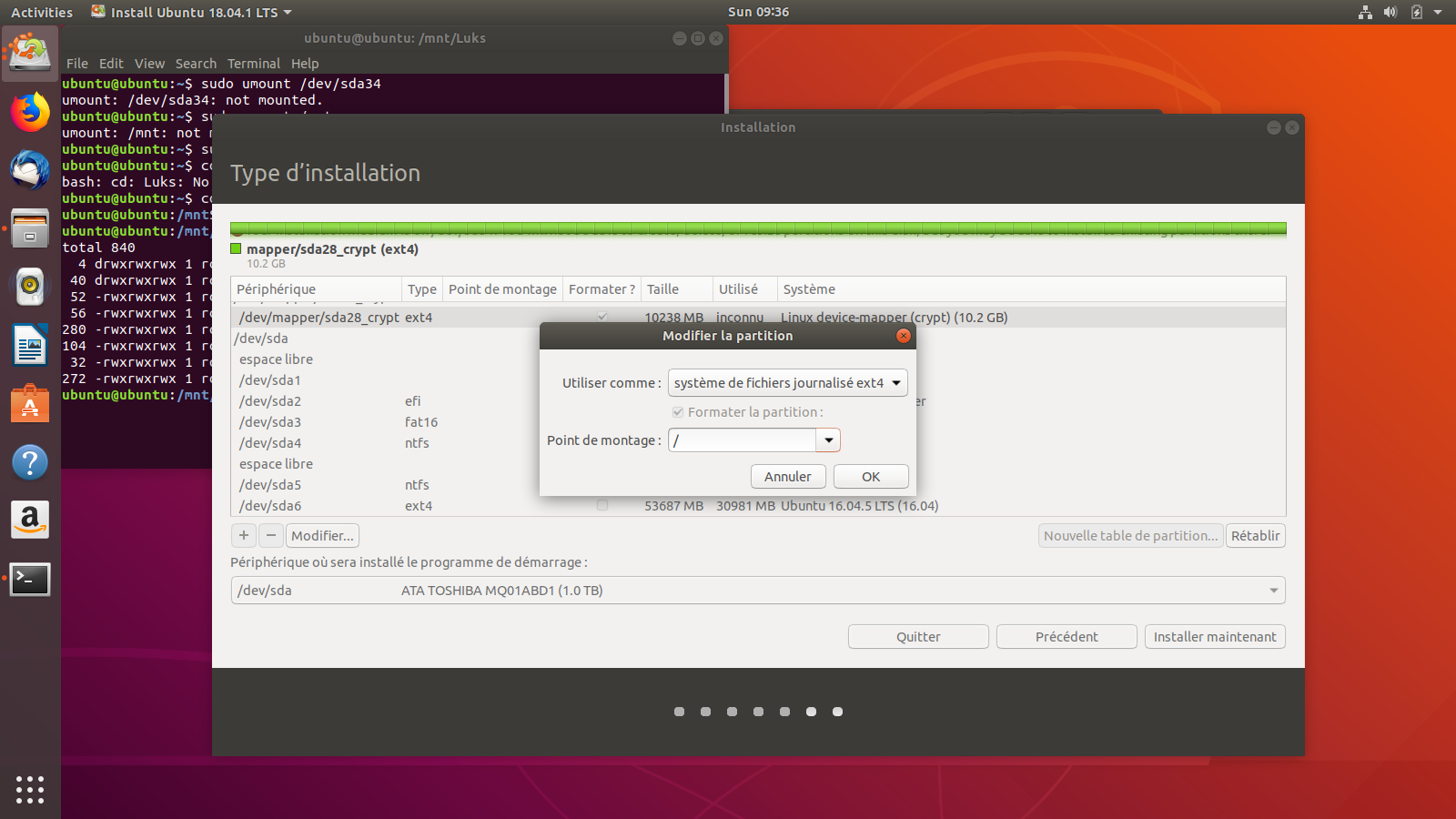Launch Thunderbird mail from the dock
1456x819 pixels.
click(x=30, y=170)
